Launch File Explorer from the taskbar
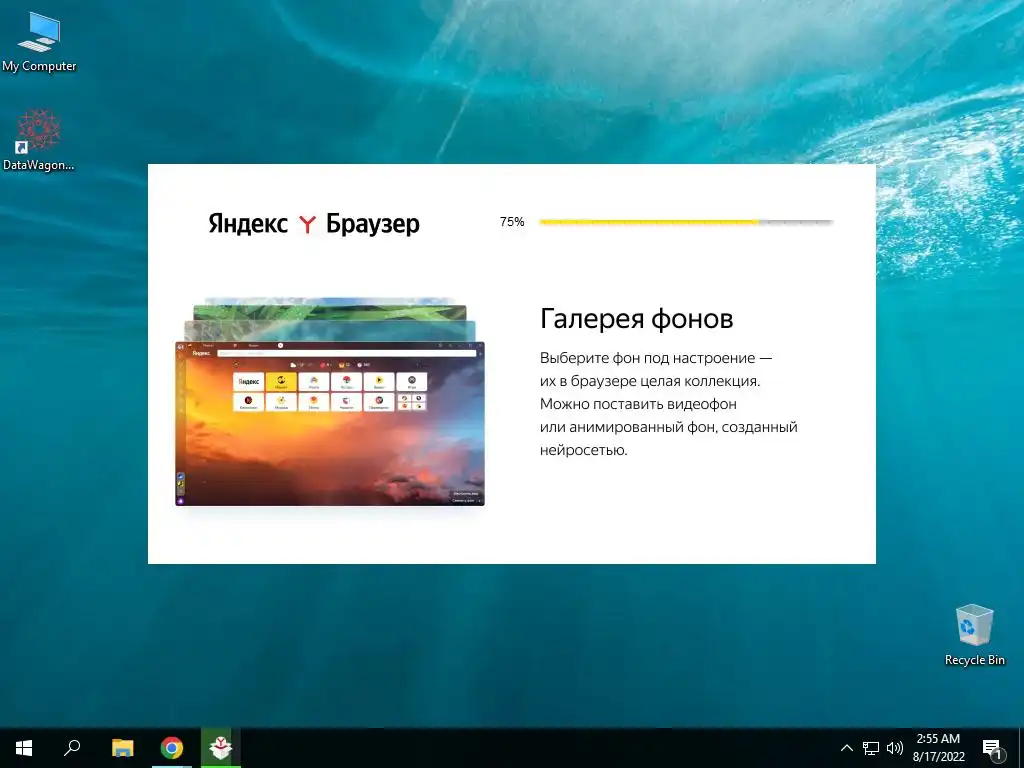 pos(122,748)
